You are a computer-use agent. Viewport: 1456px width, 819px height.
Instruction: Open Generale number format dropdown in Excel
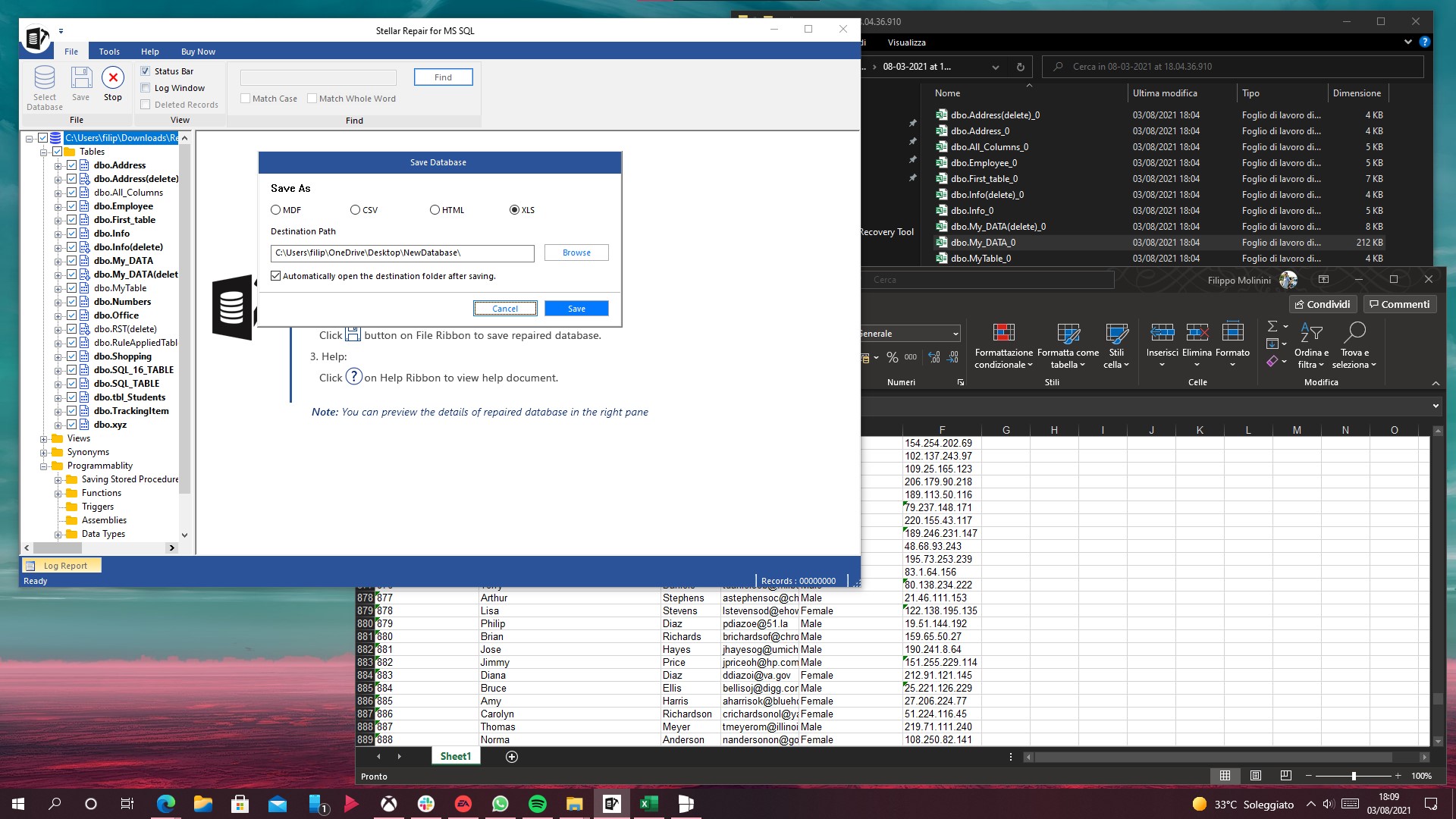(x=955, y=334)
